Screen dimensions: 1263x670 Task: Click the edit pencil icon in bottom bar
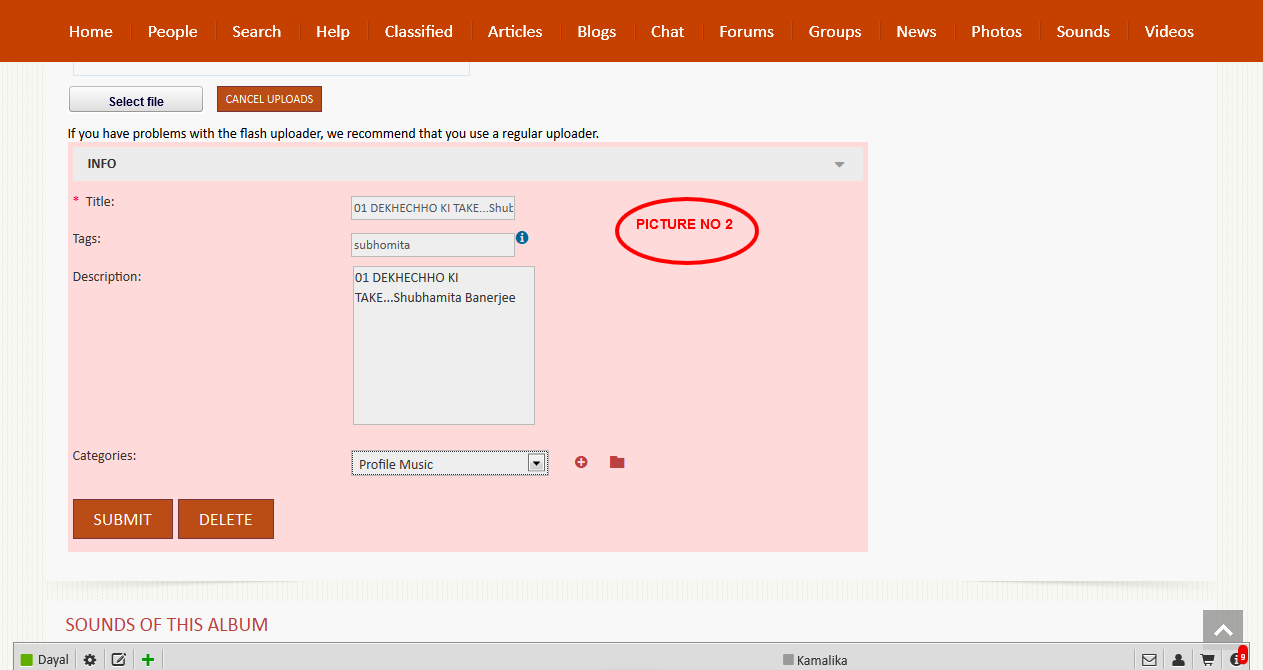118,660
